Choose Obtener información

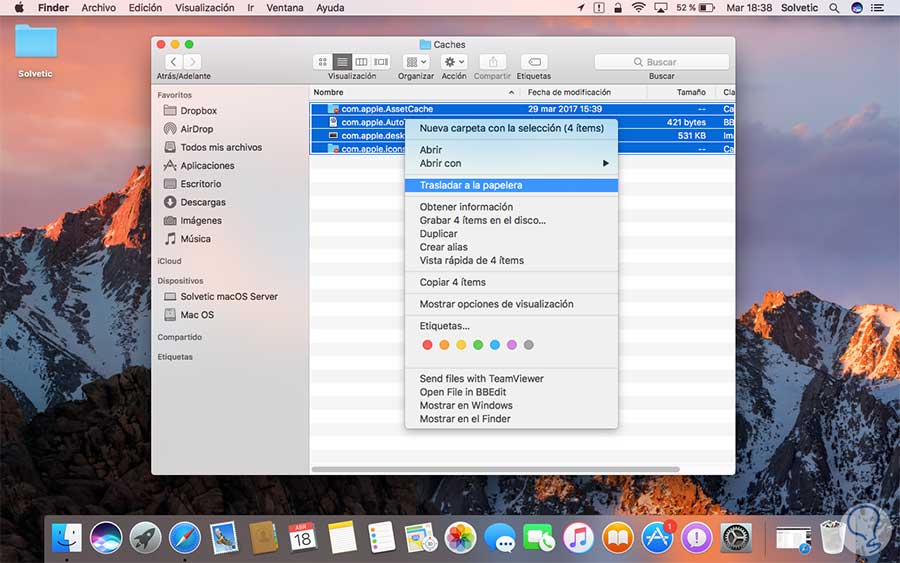[x=511, y=207]
